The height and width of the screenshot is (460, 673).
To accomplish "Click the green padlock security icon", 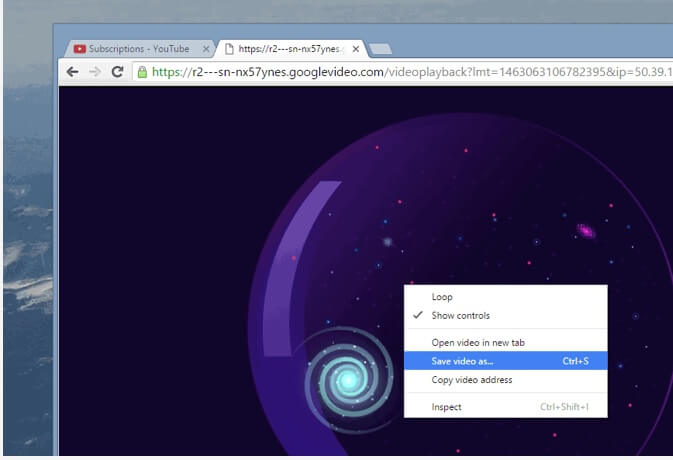I will point(142,72).
